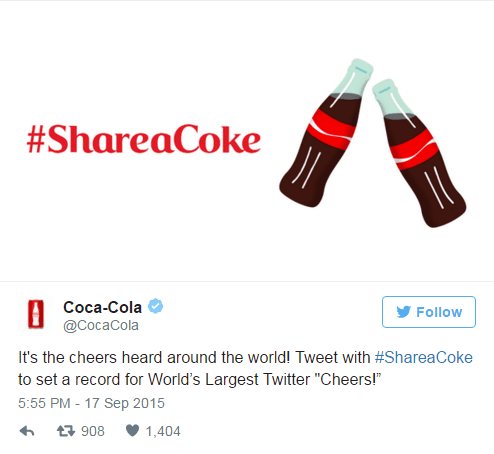Click the "World's Largest Twitter Cheers" text line
The width and height of the screenshot is (494, 454).
coord(264,379)
